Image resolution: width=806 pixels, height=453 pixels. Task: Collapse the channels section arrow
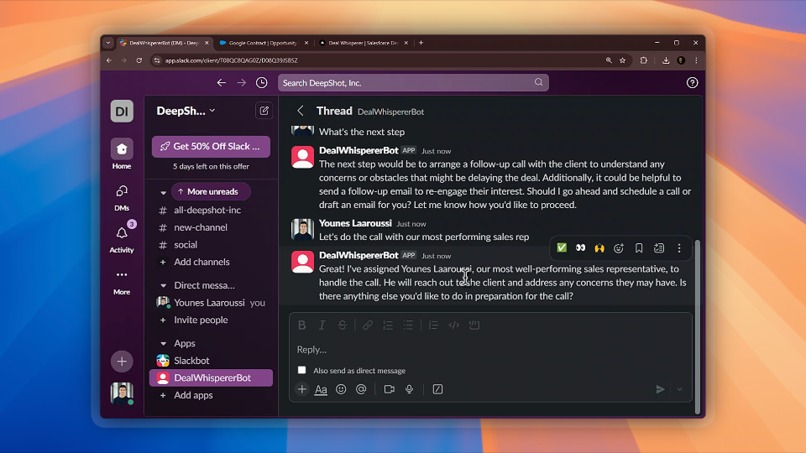tap(163, 192)
